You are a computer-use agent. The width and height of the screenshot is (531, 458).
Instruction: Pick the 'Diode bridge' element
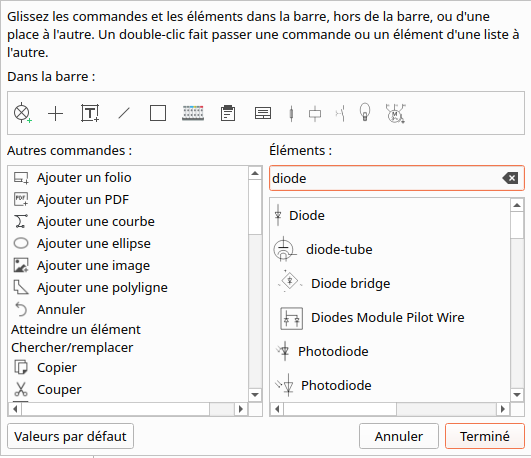tap(351, 283)
